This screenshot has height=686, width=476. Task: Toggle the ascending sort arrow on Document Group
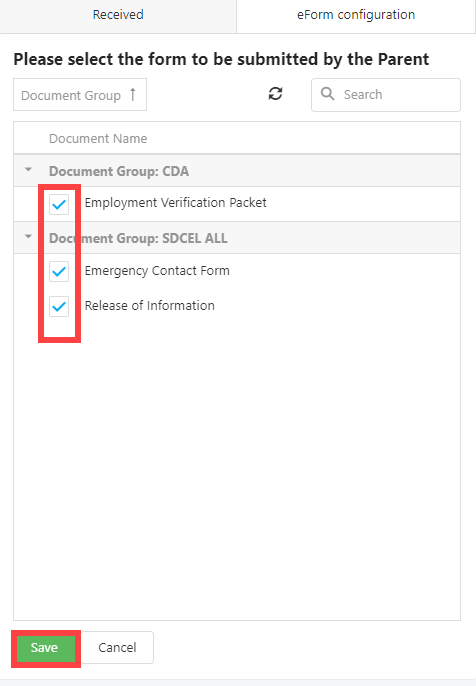[133, 94]
